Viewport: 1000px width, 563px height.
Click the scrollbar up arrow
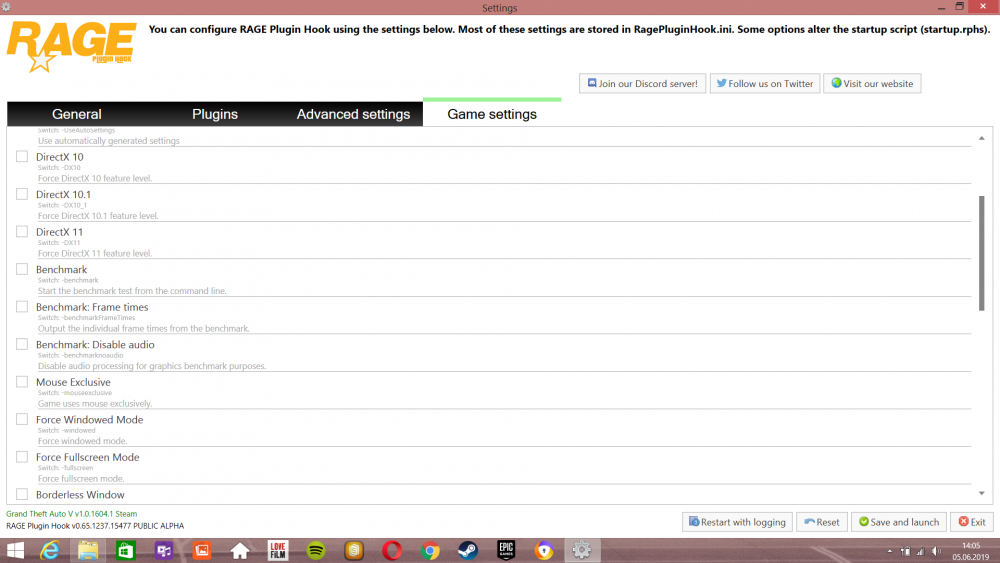coord(982,138)
